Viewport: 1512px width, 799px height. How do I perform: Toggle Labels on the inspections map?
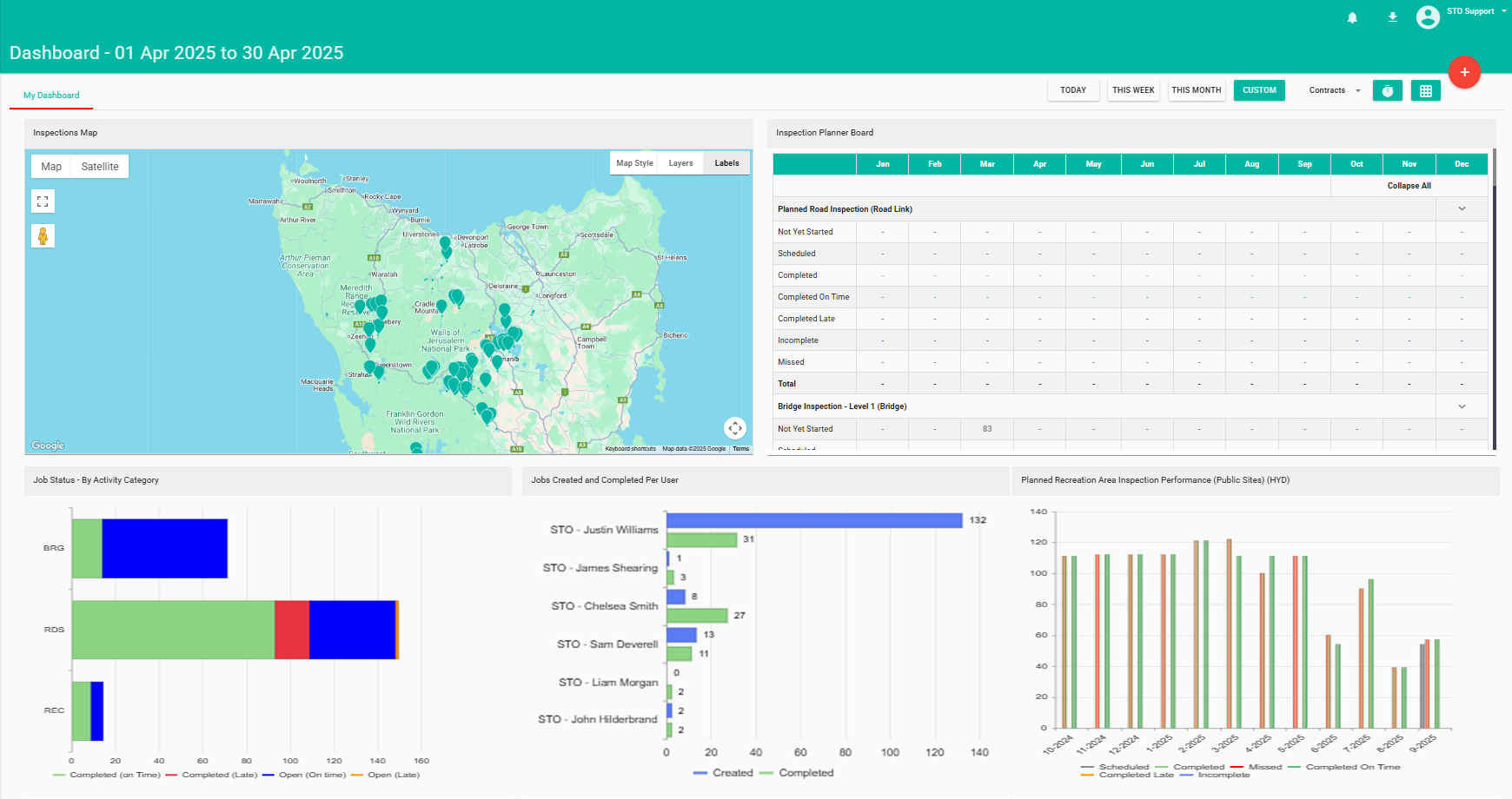point(726,163)
